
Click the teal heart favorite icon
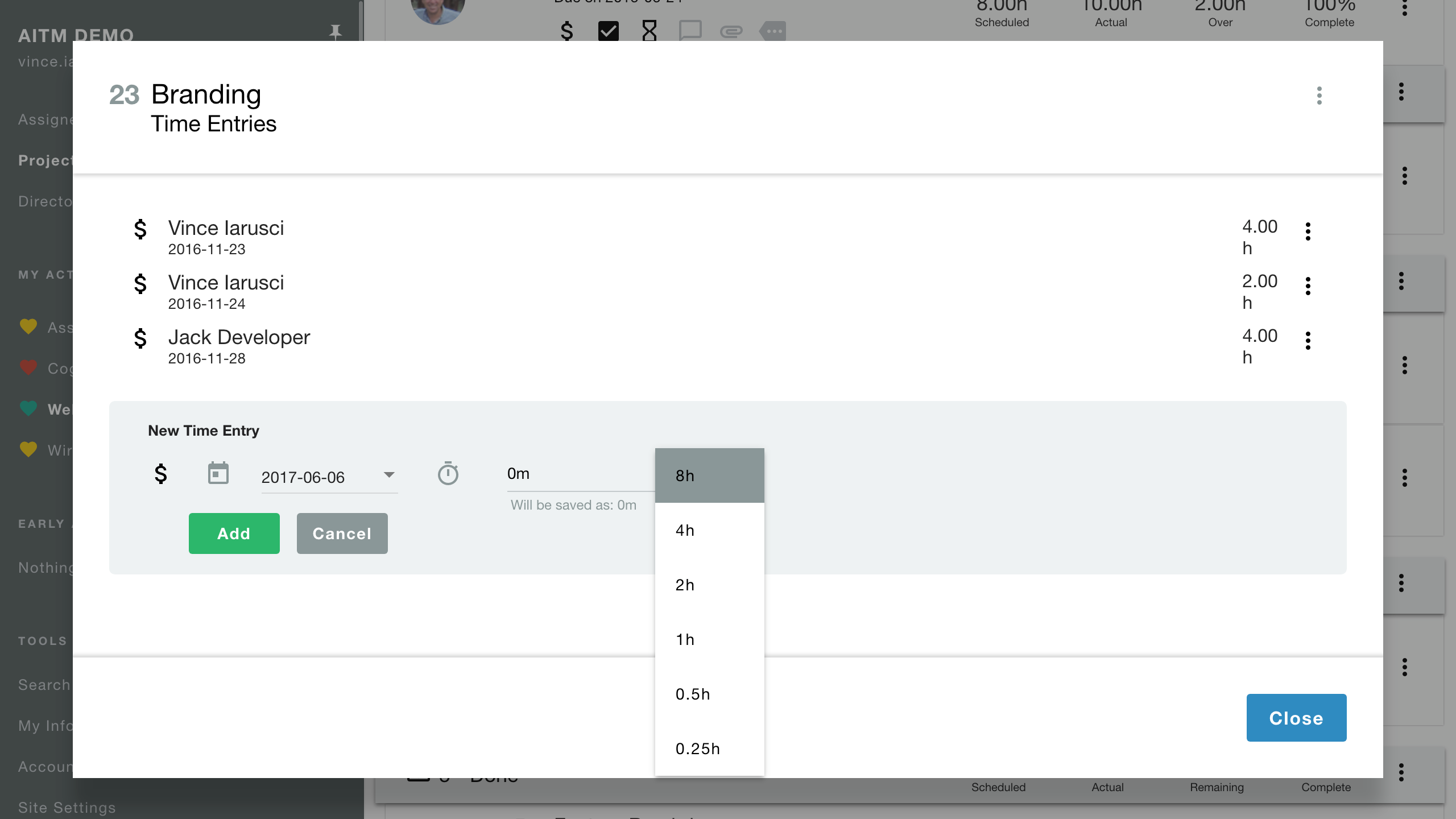coord(28,409)
